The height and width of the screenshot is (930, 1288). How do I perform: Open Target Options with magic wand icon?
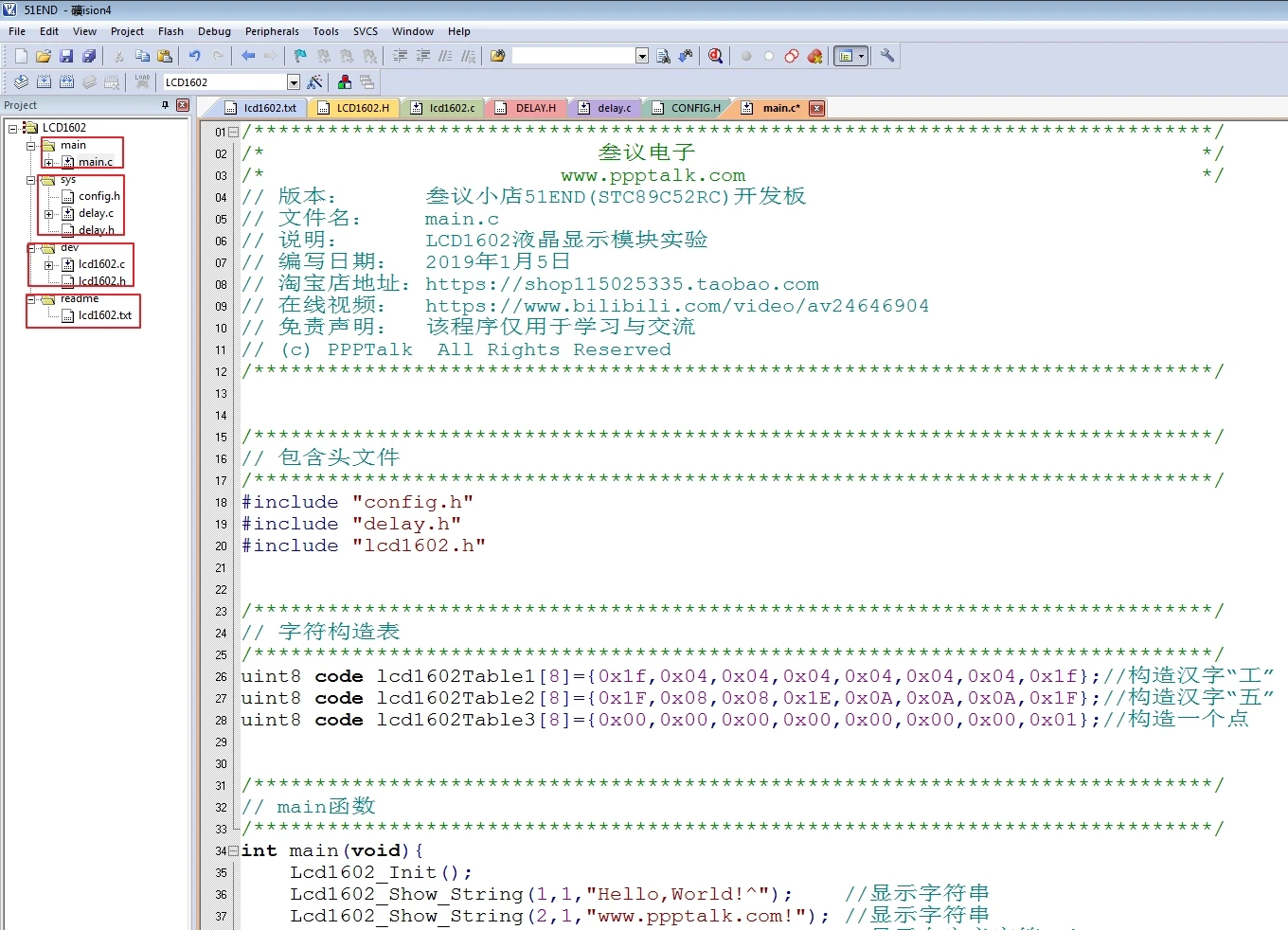(315, 82)
